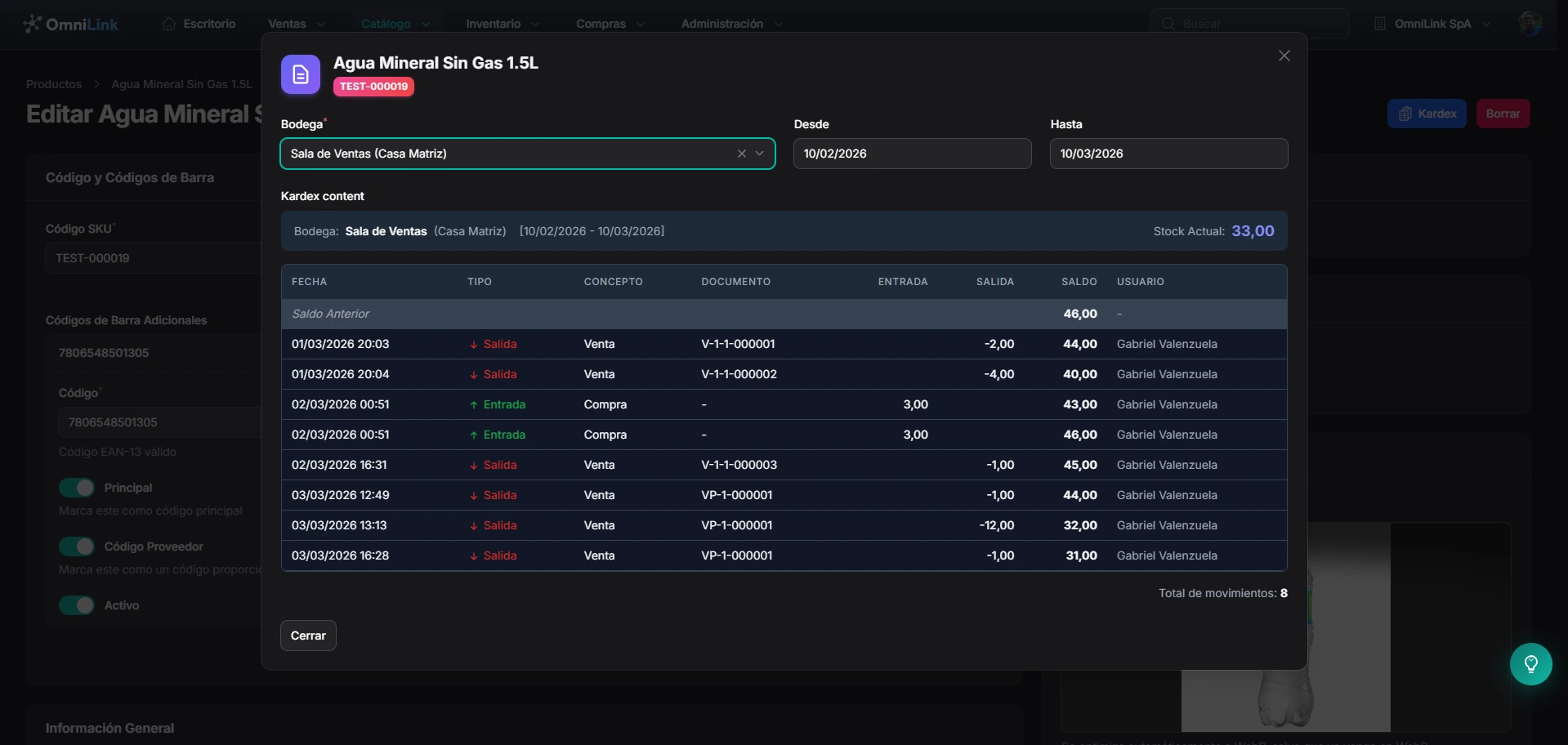Click the Buscar search field
The image size is (1568, 745).
click(x=1250, y=24)
